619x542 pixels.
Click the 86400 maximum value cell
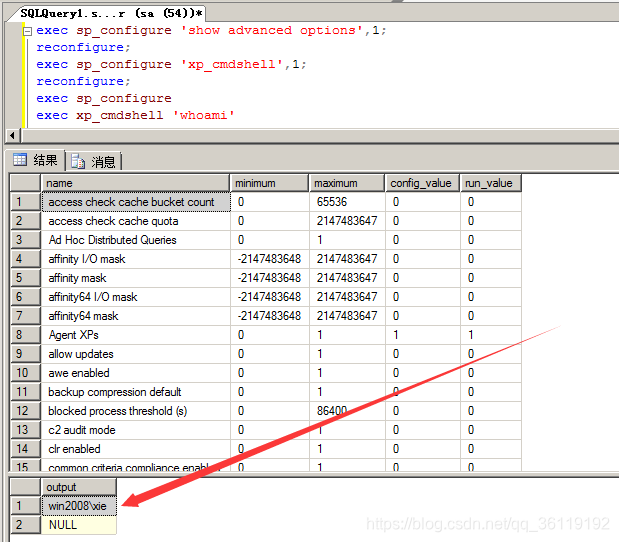click(x=347, y=411)
